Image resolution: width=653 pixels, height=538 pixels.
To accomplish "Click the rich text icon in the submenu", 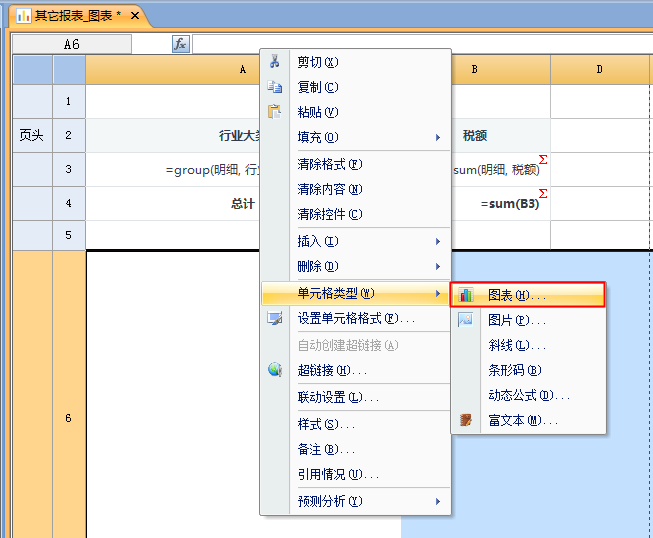I will point(466,421).
